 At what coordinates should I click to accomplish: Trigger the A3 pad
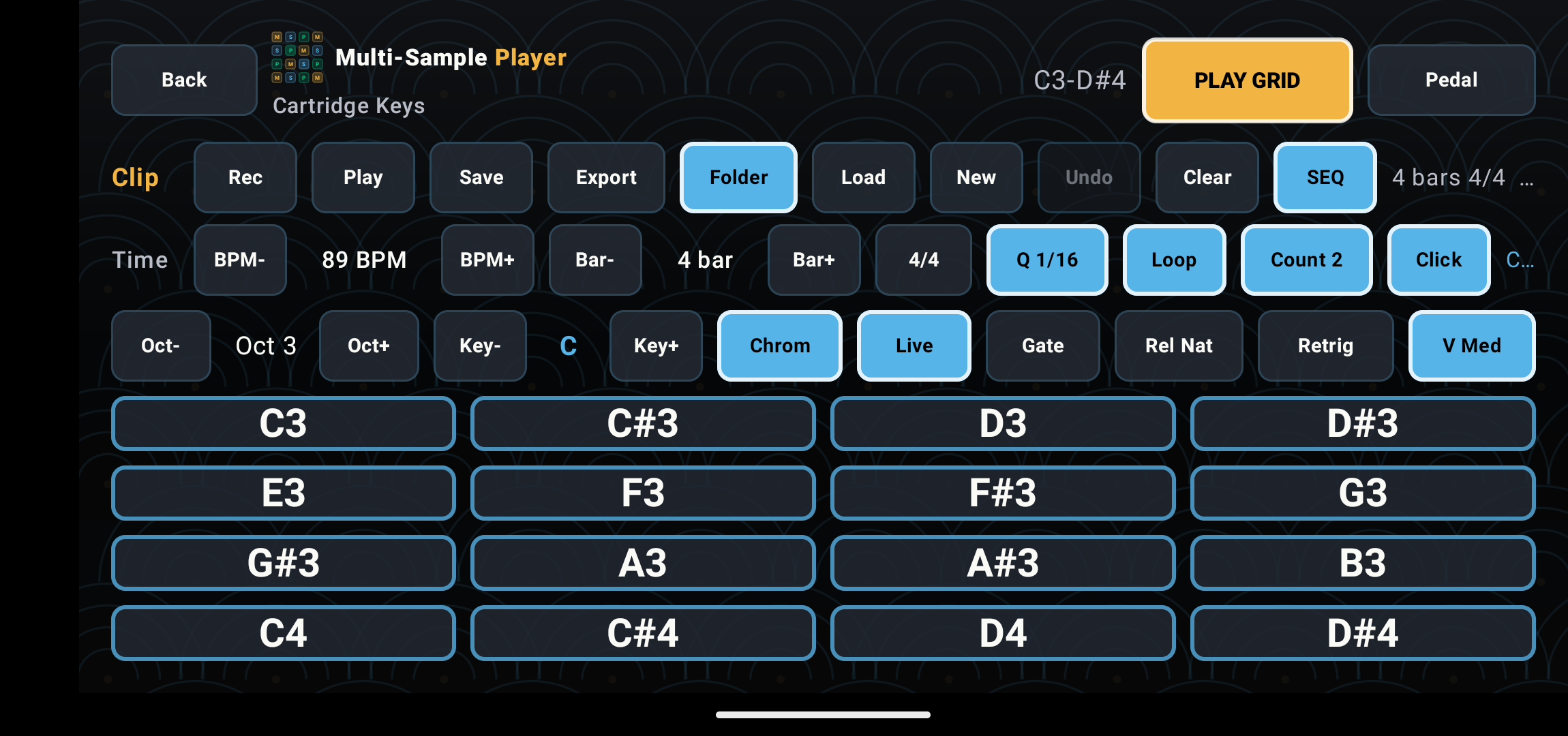pyautogui.click(x=643, y=563)
